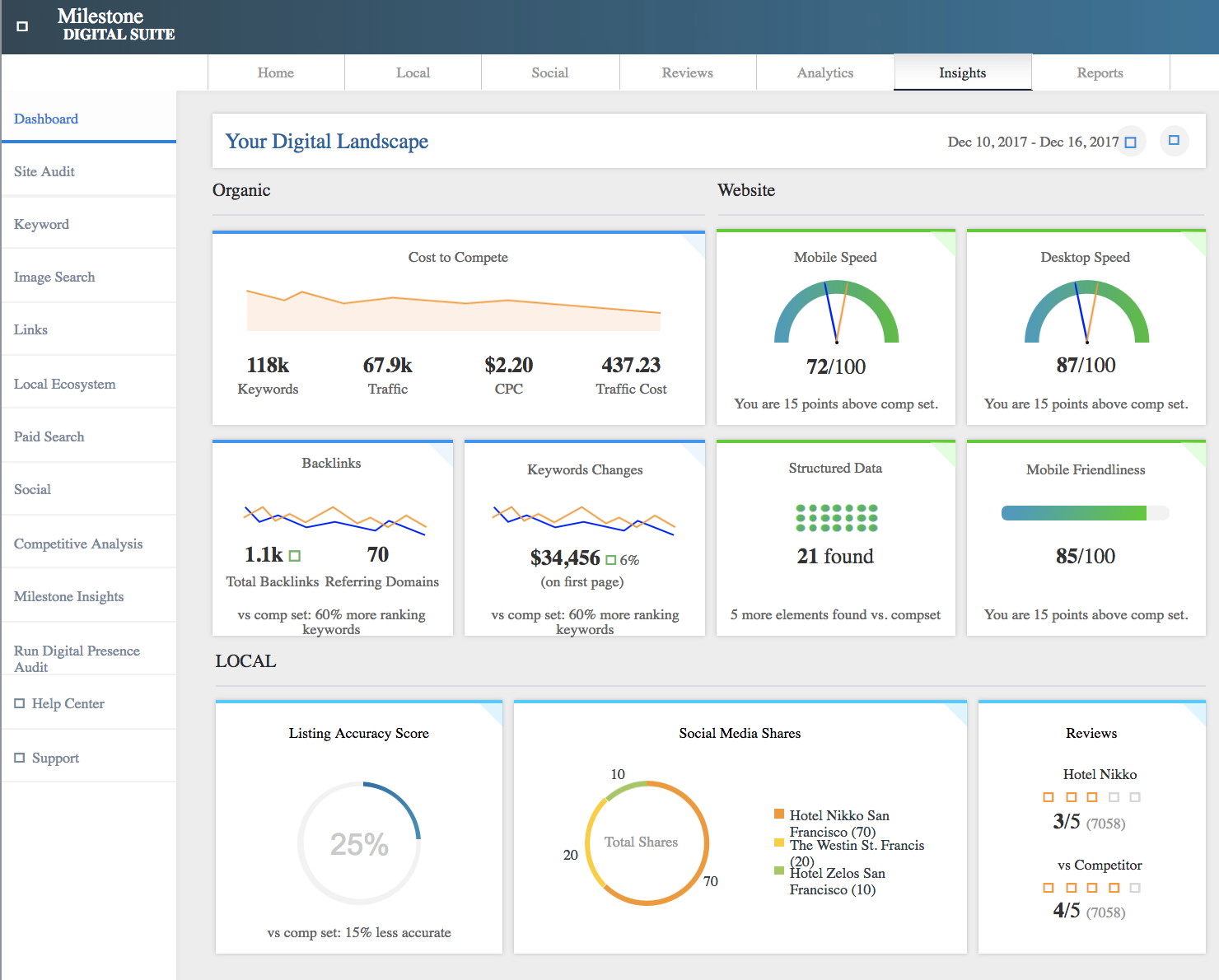The width and height of the screenshot is (1219, 980).
Task: Expand the Cost to Compete card corner
Action: click(696, 242)
